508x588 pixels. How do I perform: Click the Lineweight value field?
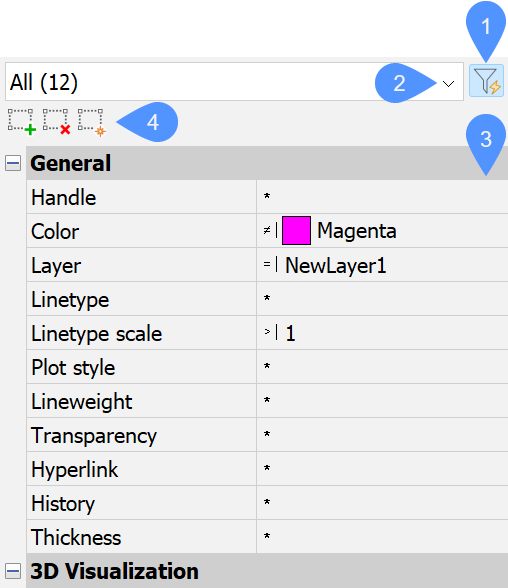(x=382, y=400)
